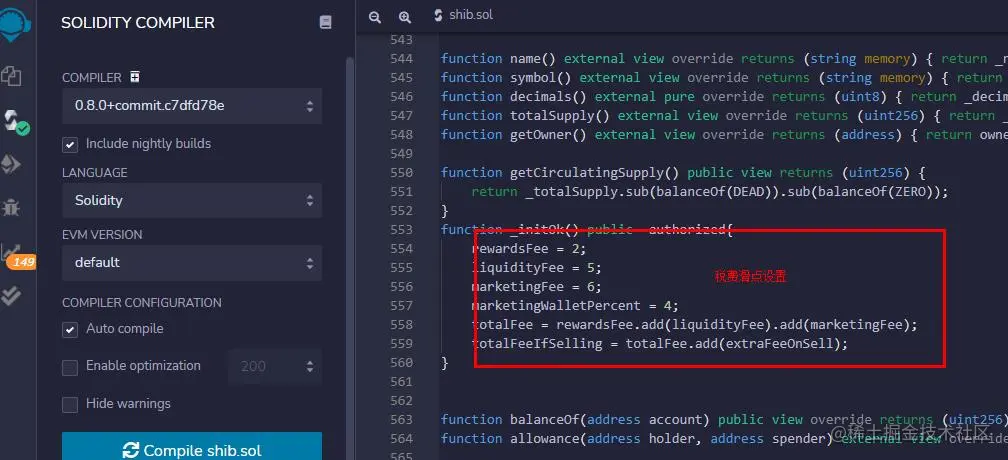Click the plus icon beside COMPILER label
1008x460 pixels.
(134, 76)
